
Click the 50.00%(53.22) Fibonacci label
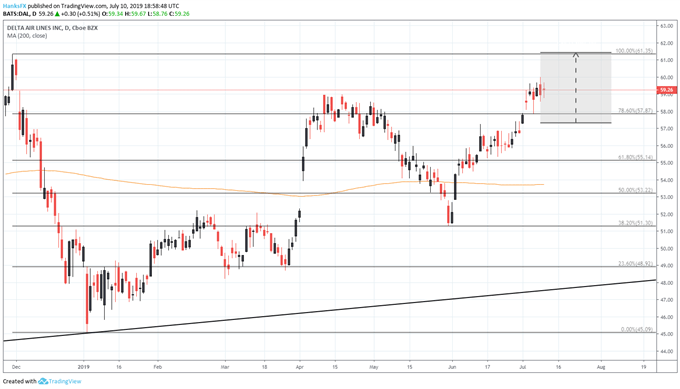[636, 190]
